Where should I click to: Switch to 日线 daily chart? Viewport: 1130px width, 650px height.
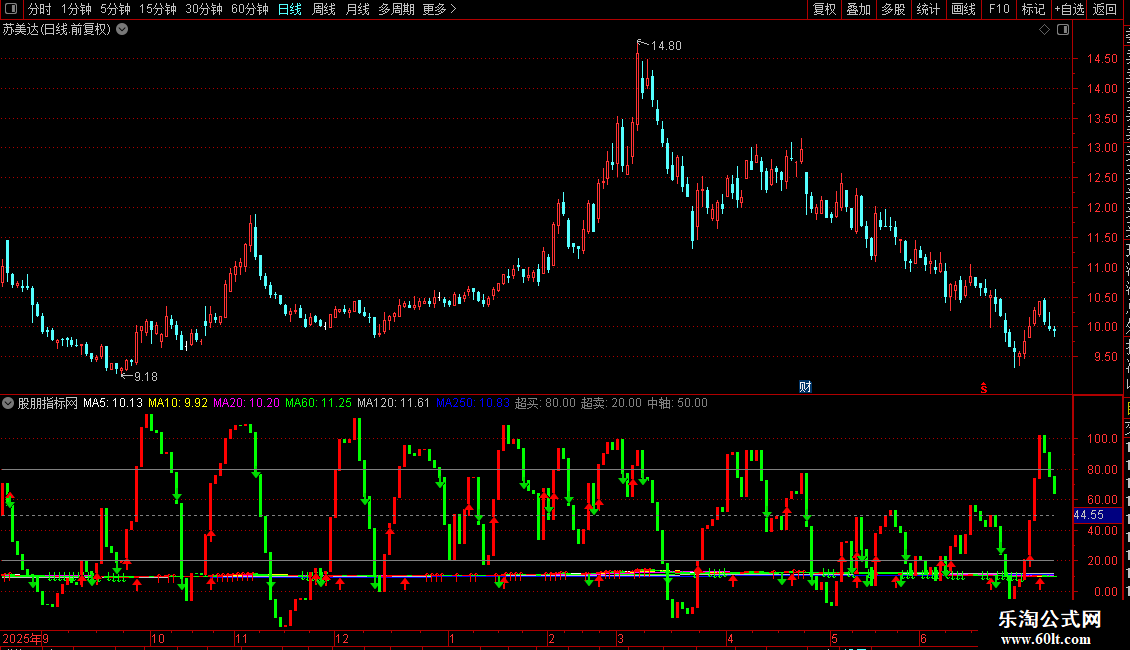290,9
